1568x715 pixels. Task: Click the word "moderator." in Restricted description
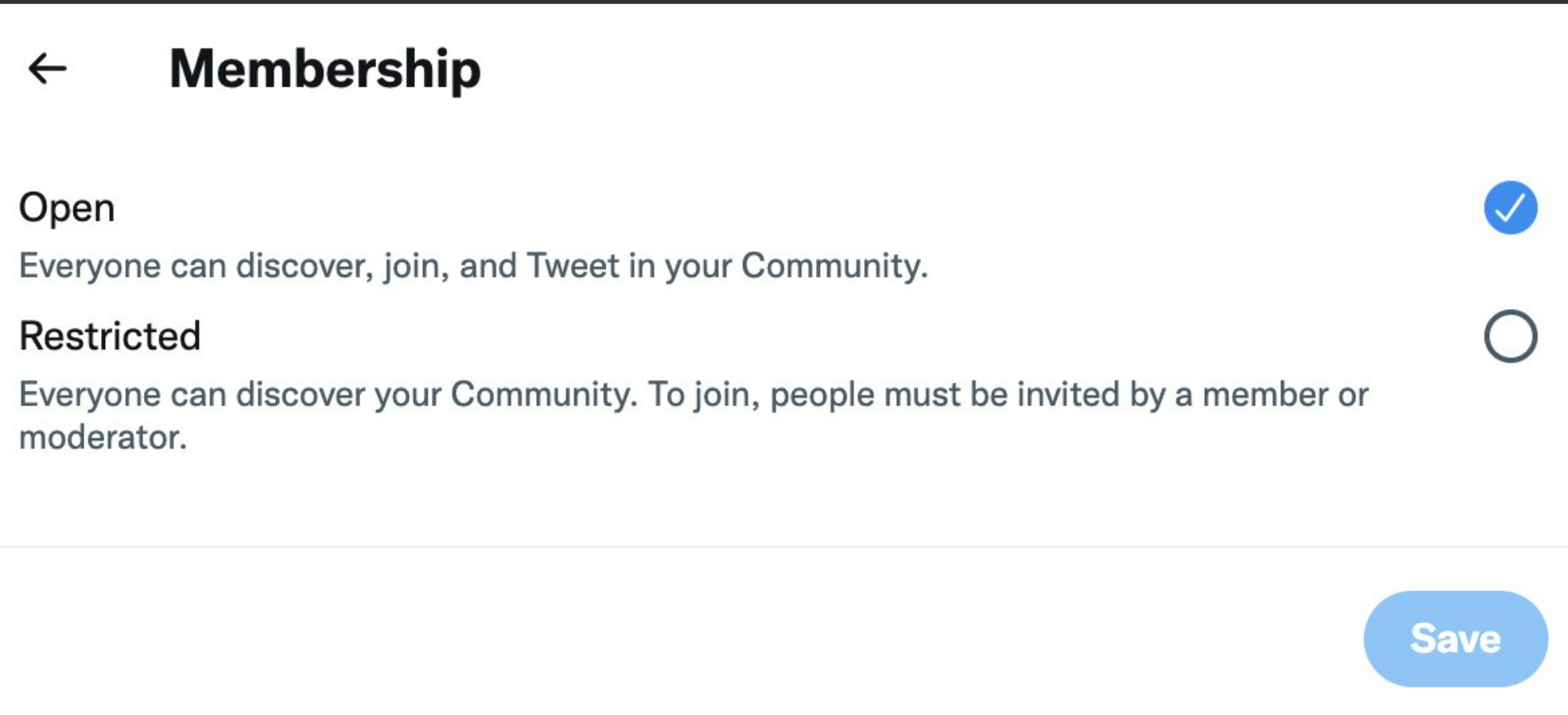tap(103, 438)
